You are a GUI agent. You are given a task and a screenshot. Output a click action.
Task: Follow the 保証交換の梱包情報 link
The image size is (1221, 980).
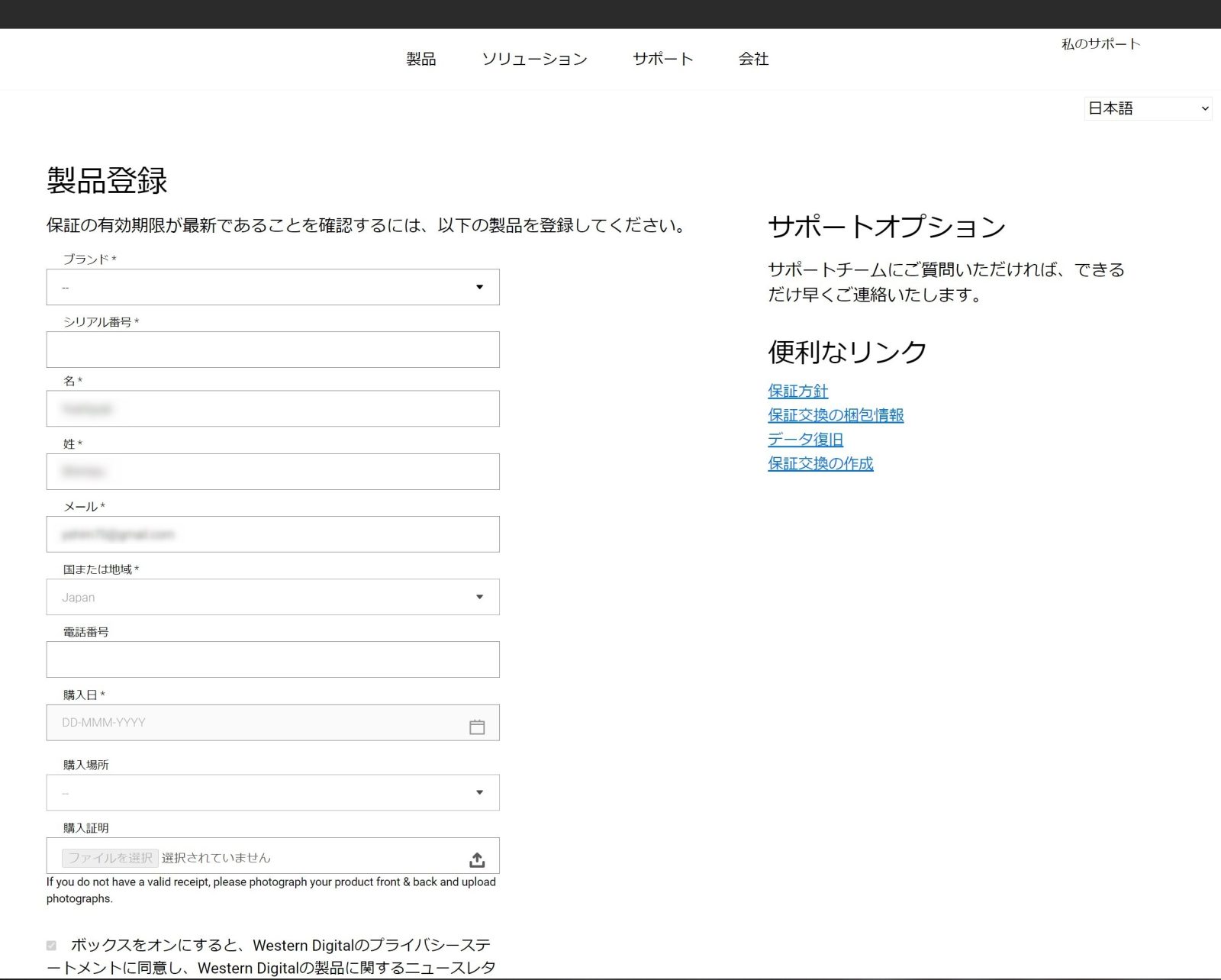pyautogui.click(x=836, y=415)
